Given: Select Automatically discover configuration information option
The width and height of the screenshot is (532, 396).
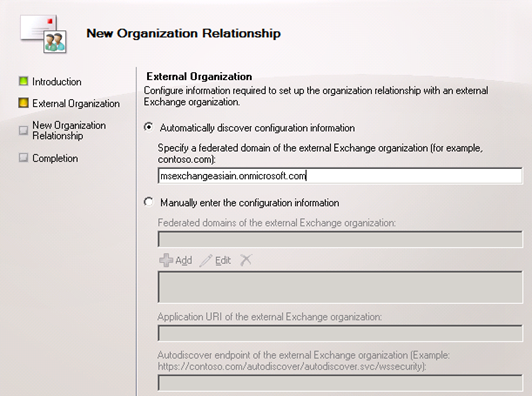Looking at the screenshot, I should coord(148,127).
